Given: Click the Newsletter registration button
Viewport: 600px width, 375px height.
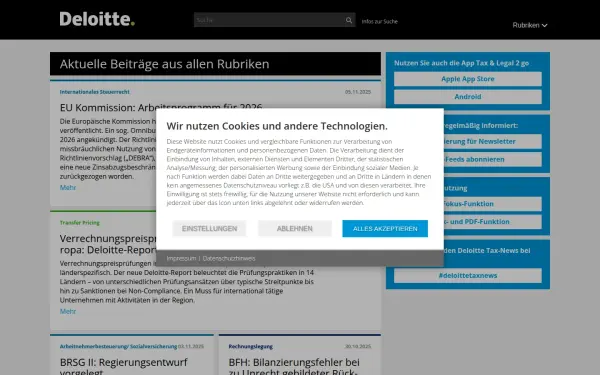Looking at the screenshot, I should (492, 141).
